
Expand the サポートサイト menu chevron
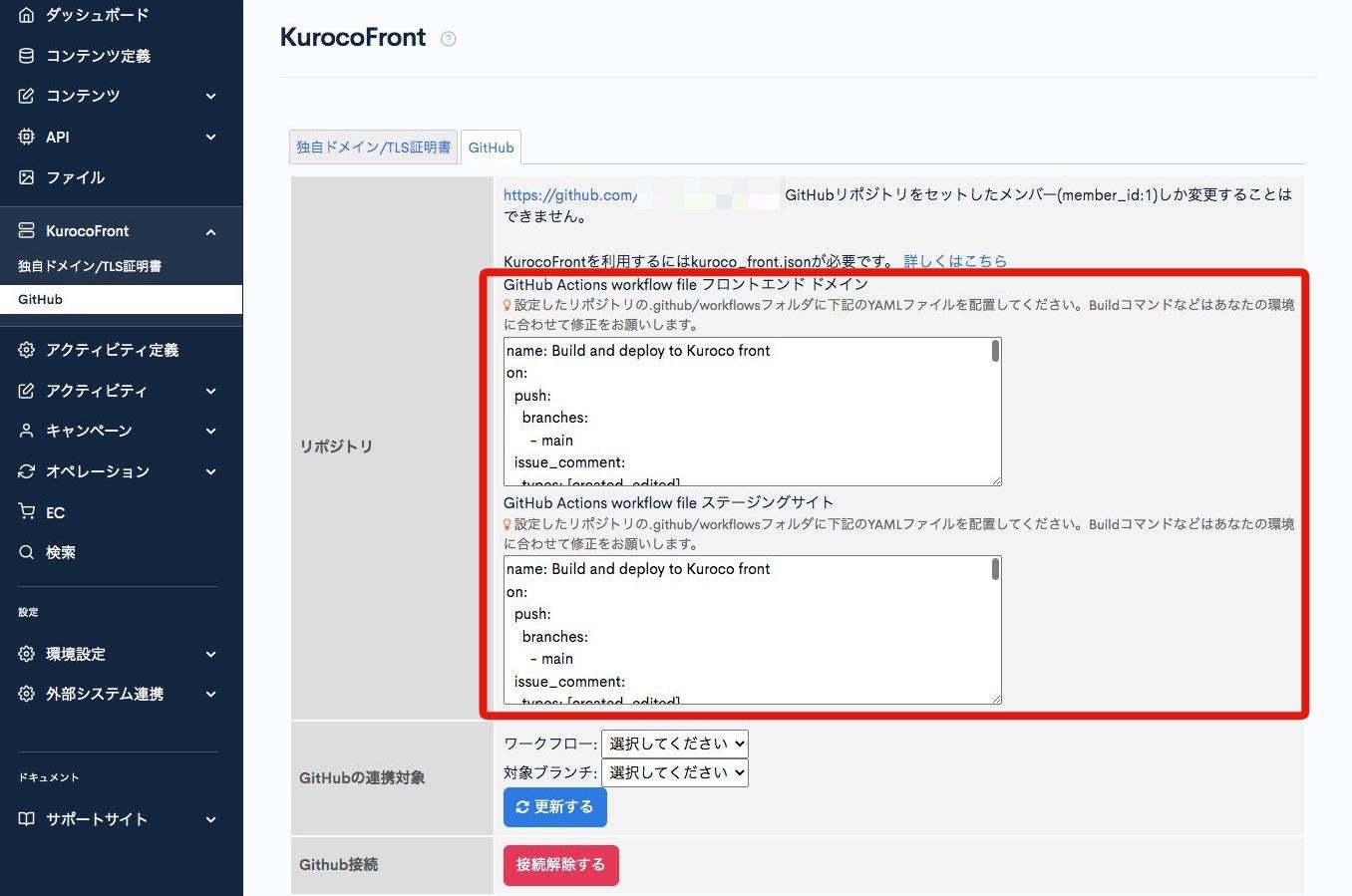210,819
